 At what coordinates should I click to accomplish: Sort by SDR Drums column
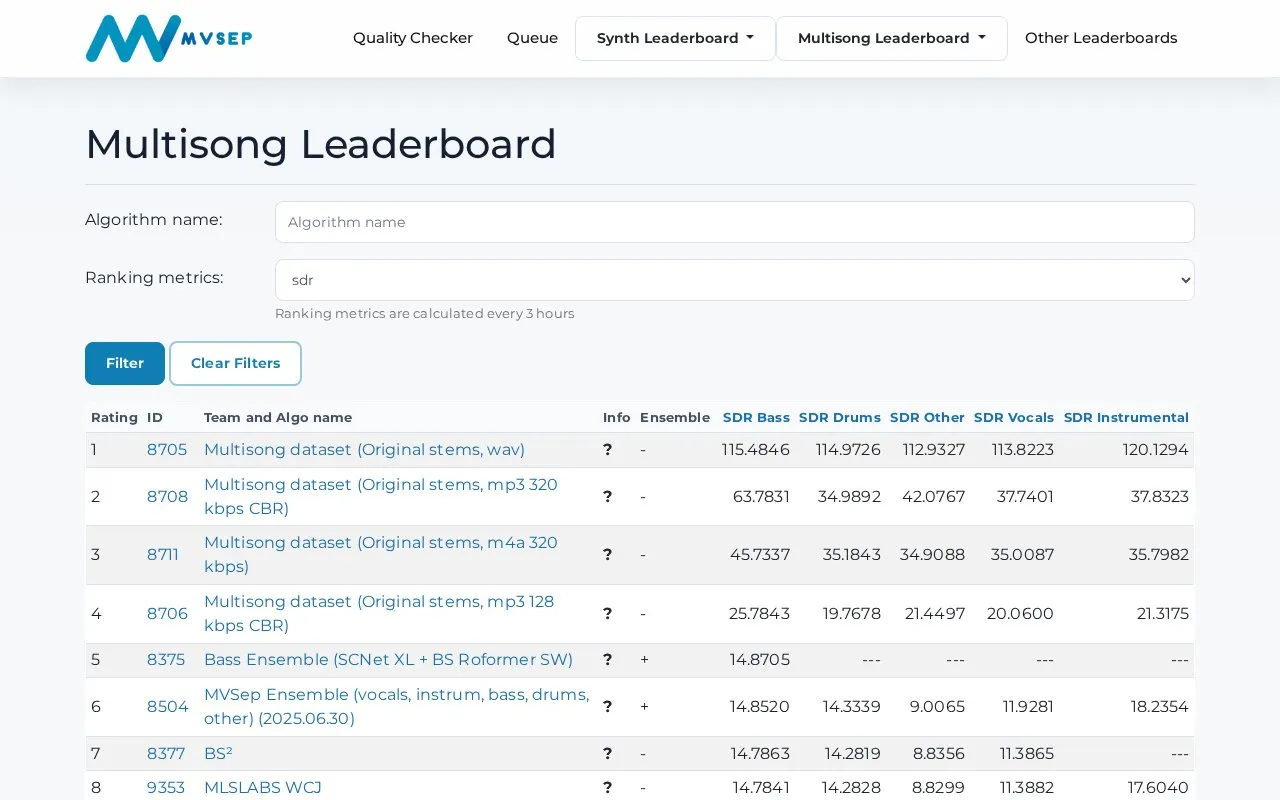[840, 417]
